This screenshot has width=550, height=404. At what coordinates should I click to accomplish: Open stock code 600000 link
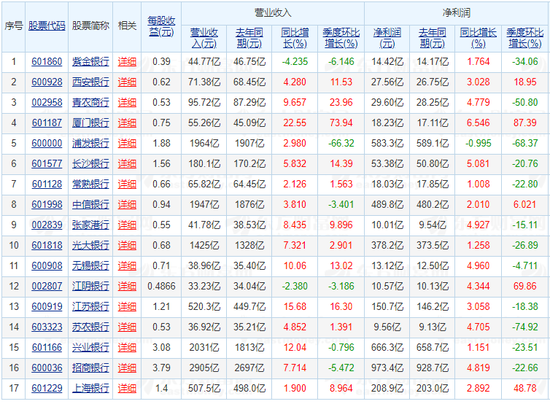click(47, 143)
